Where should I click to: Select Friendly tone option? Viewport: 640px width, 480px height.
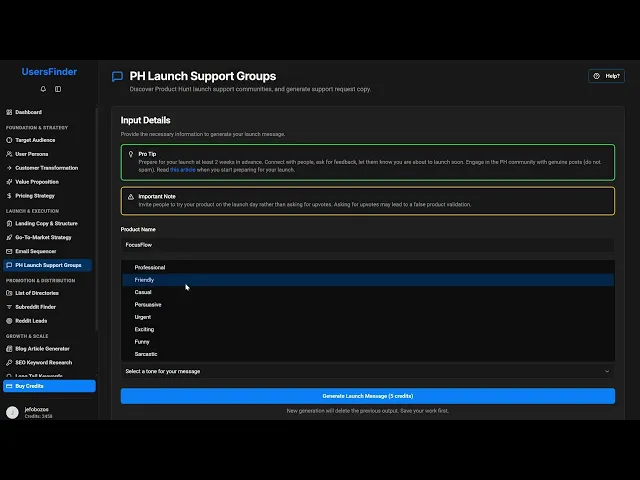[368, 280]
